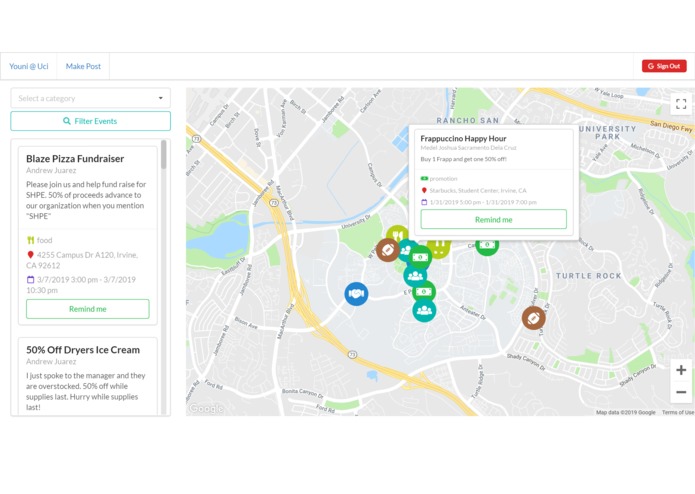The width and height of the screenshot is (695, 494).
Task: Click the 50% Off Dryers Ice Cream title
Action: click(83, 350)
